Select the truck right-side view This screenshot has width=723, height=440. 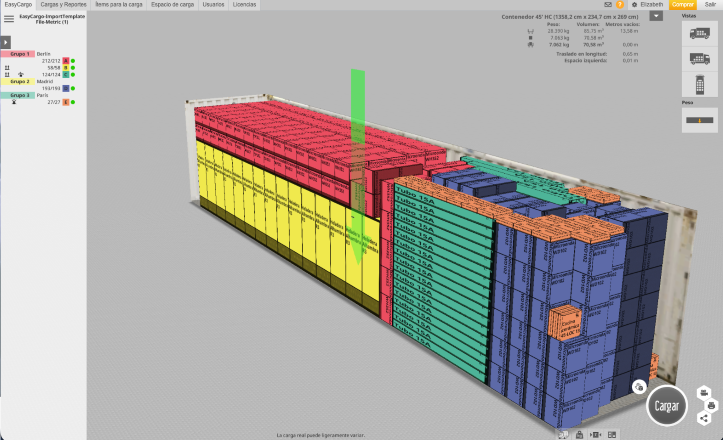699,59
